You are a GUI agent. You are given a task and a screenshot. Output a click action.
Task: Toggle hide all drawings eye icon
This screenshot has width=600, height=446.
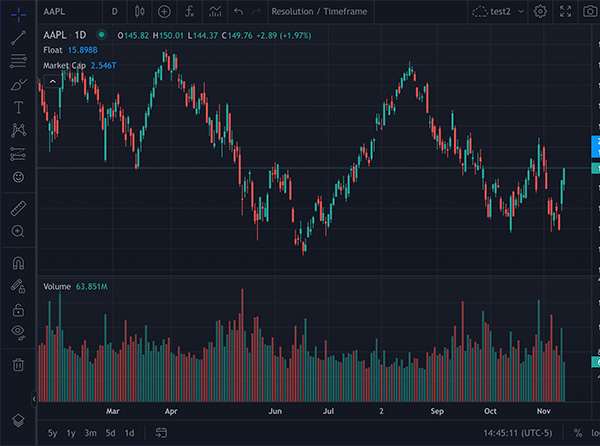[x=18, y=332]
